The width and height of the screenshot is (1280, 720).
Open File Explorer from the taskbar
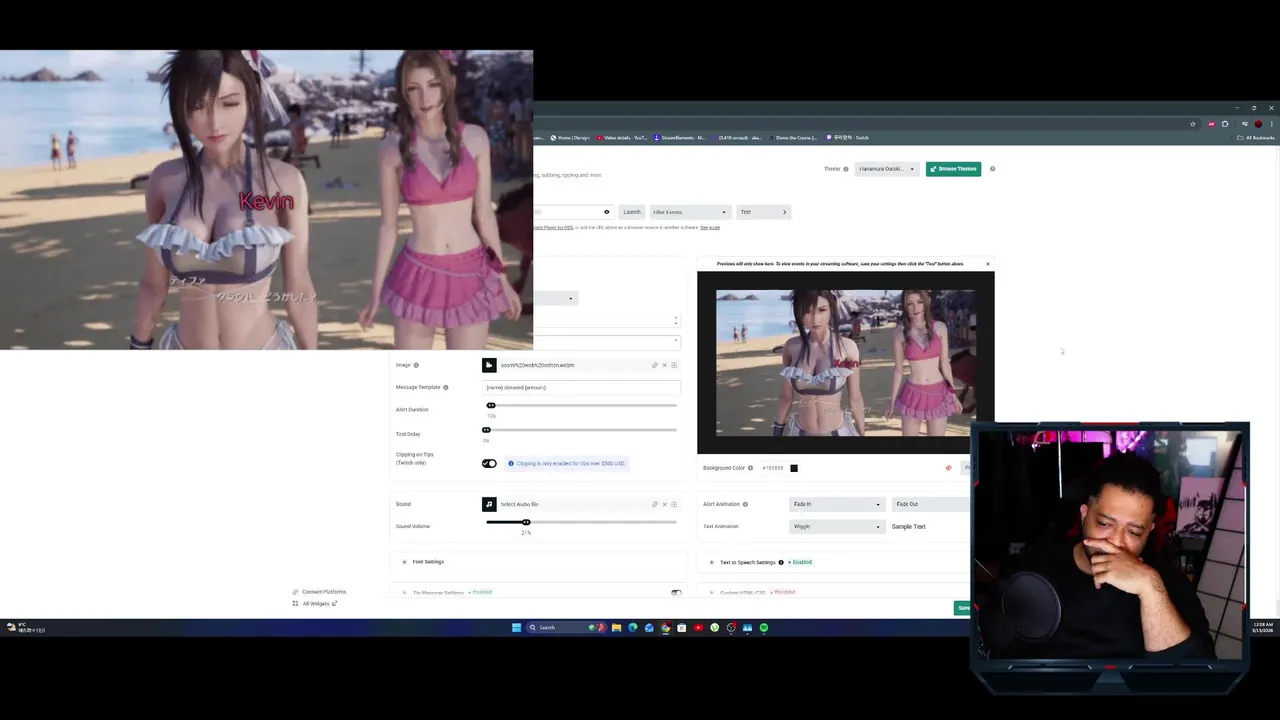click(616, 628)
